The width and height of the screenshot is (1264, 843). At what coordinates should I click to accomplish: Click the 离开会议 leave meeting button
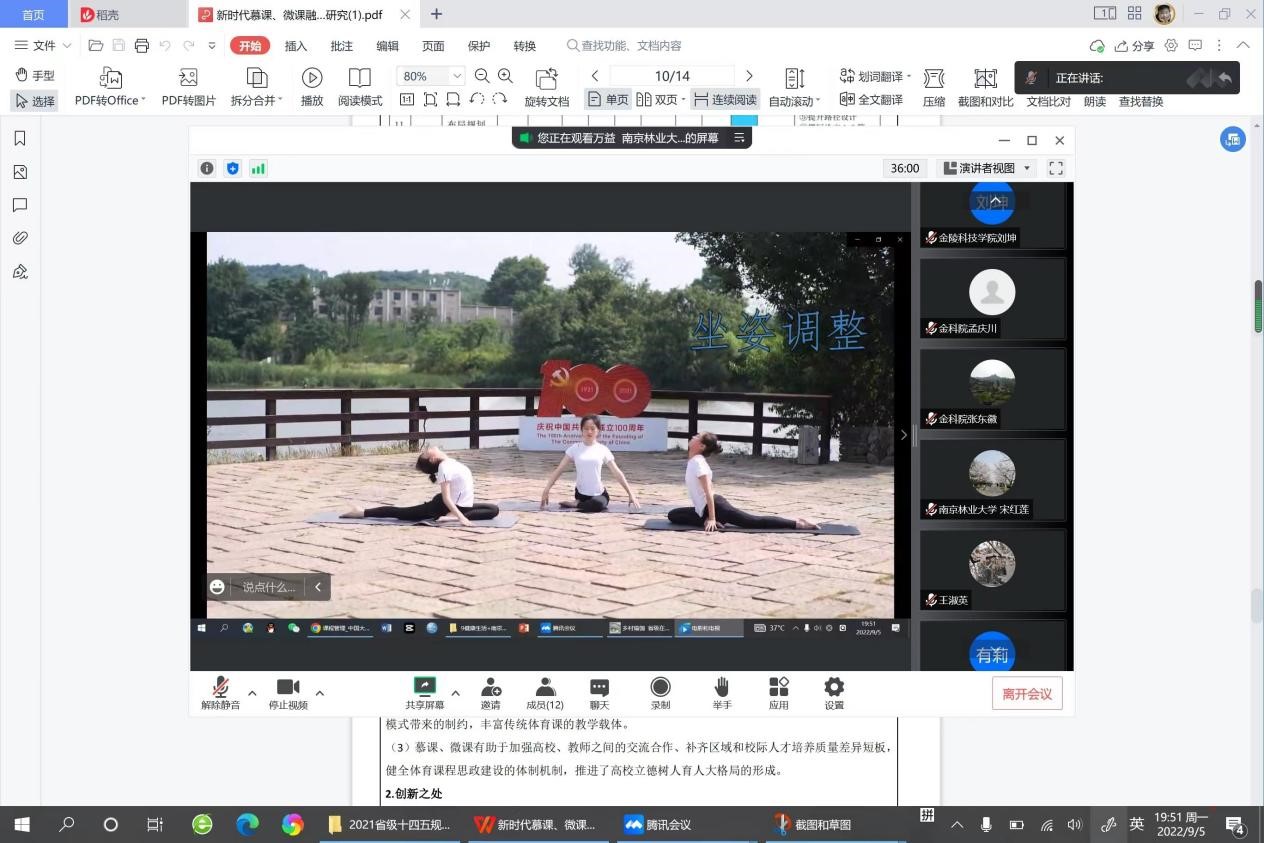(x=1027, y=693)
